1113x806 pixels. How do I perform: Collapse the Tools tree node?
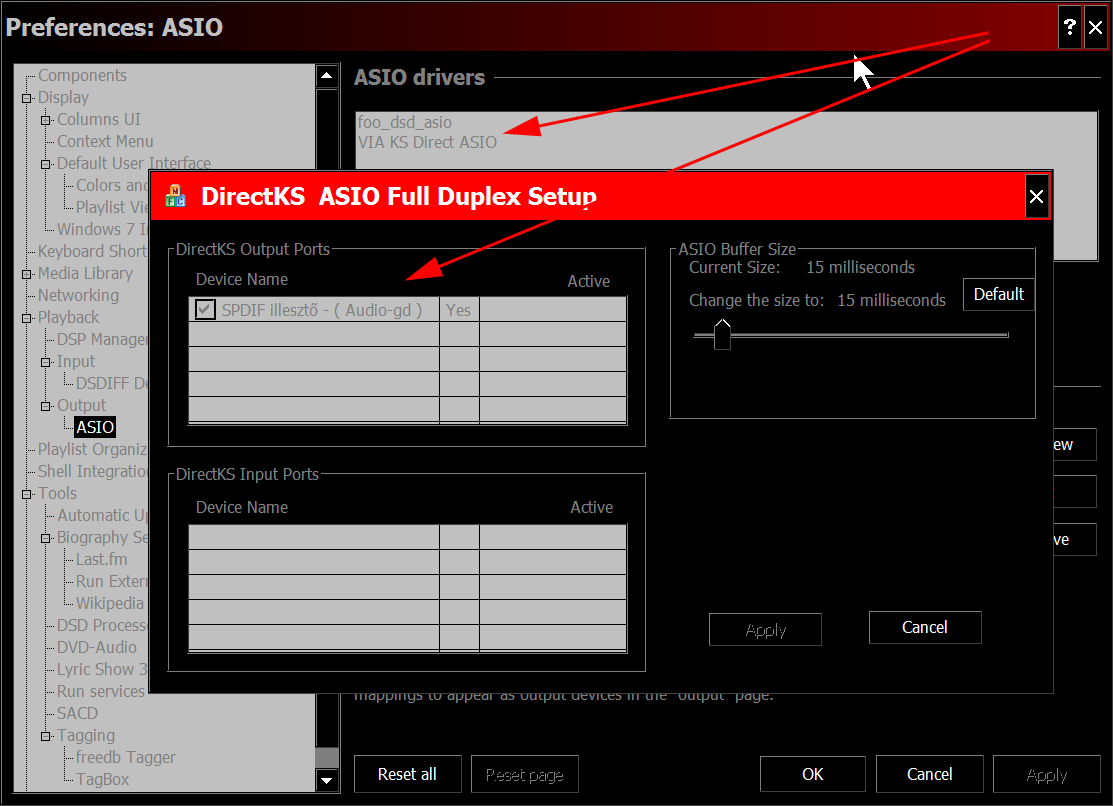27,494
